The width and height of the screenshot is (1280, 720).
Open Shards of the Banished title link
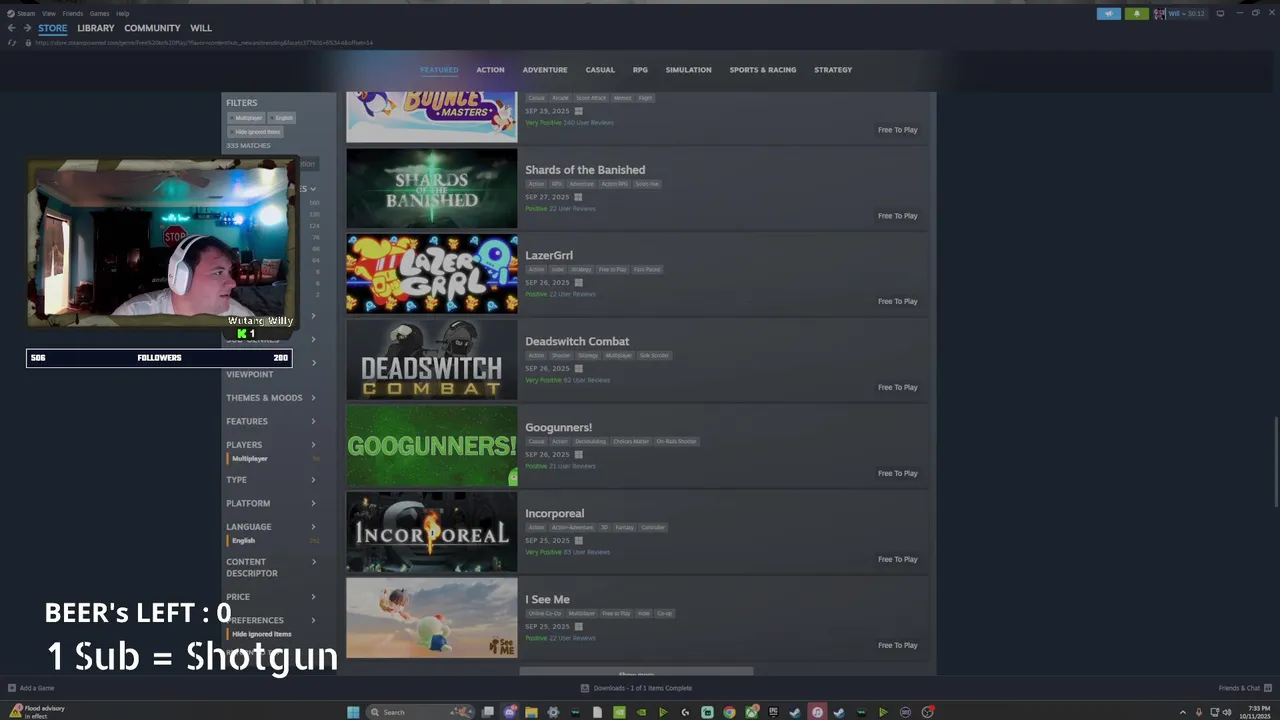pos(585,170)
